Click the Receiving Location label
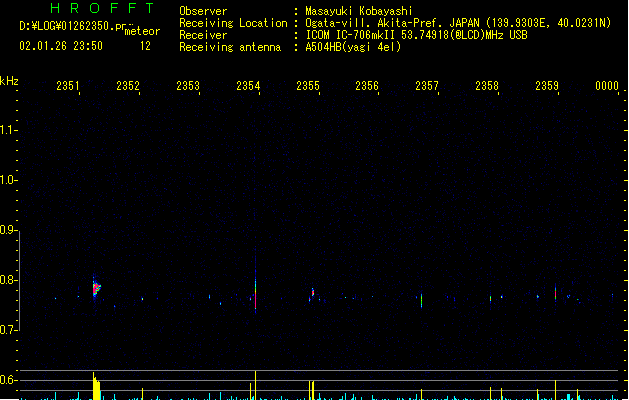The width and height of the screenshot is (629, 400). (x=233, y=23)
